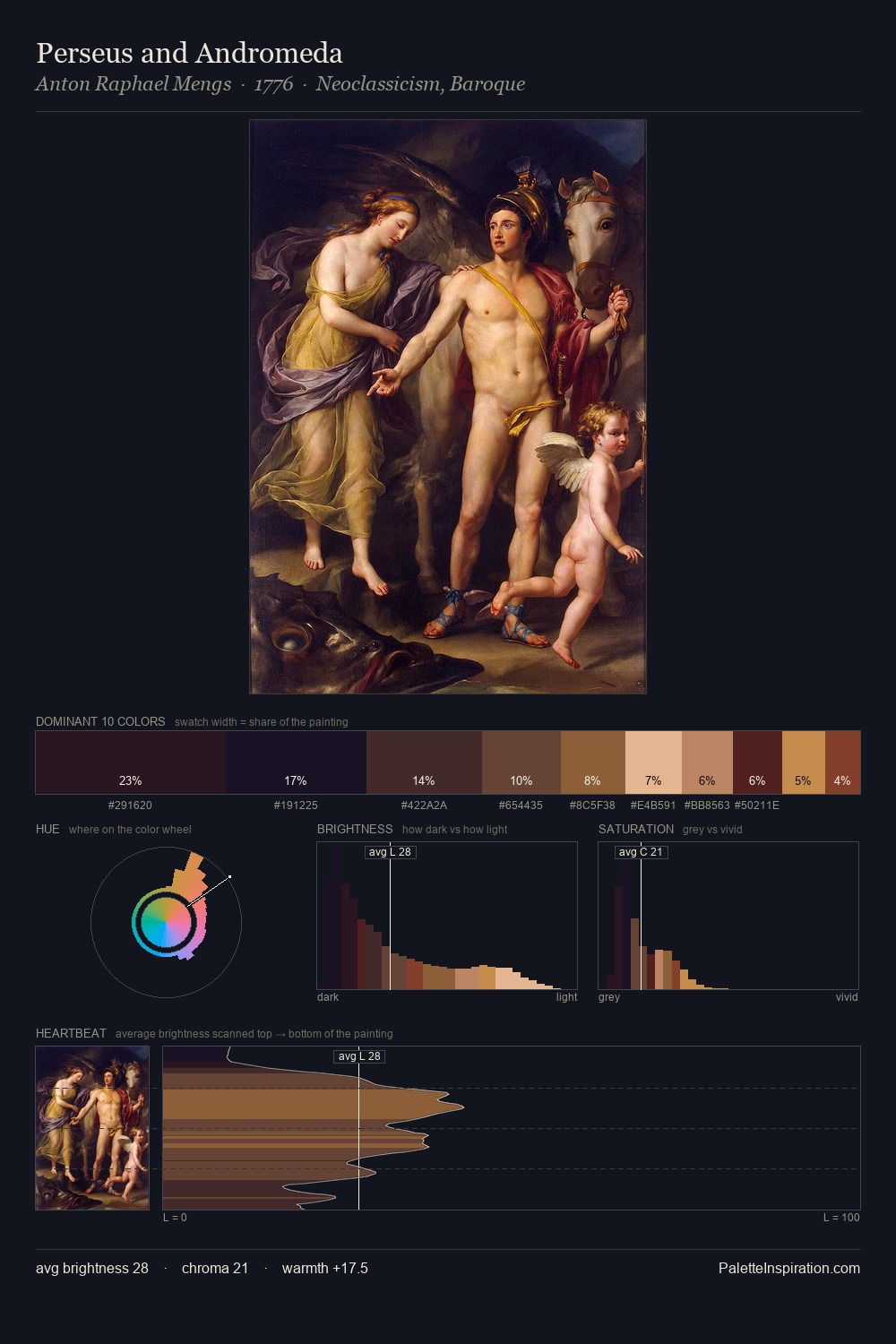Click the hex label #E4B591
The width and height of the screenshot is (896, 1344).
(653, 806)
